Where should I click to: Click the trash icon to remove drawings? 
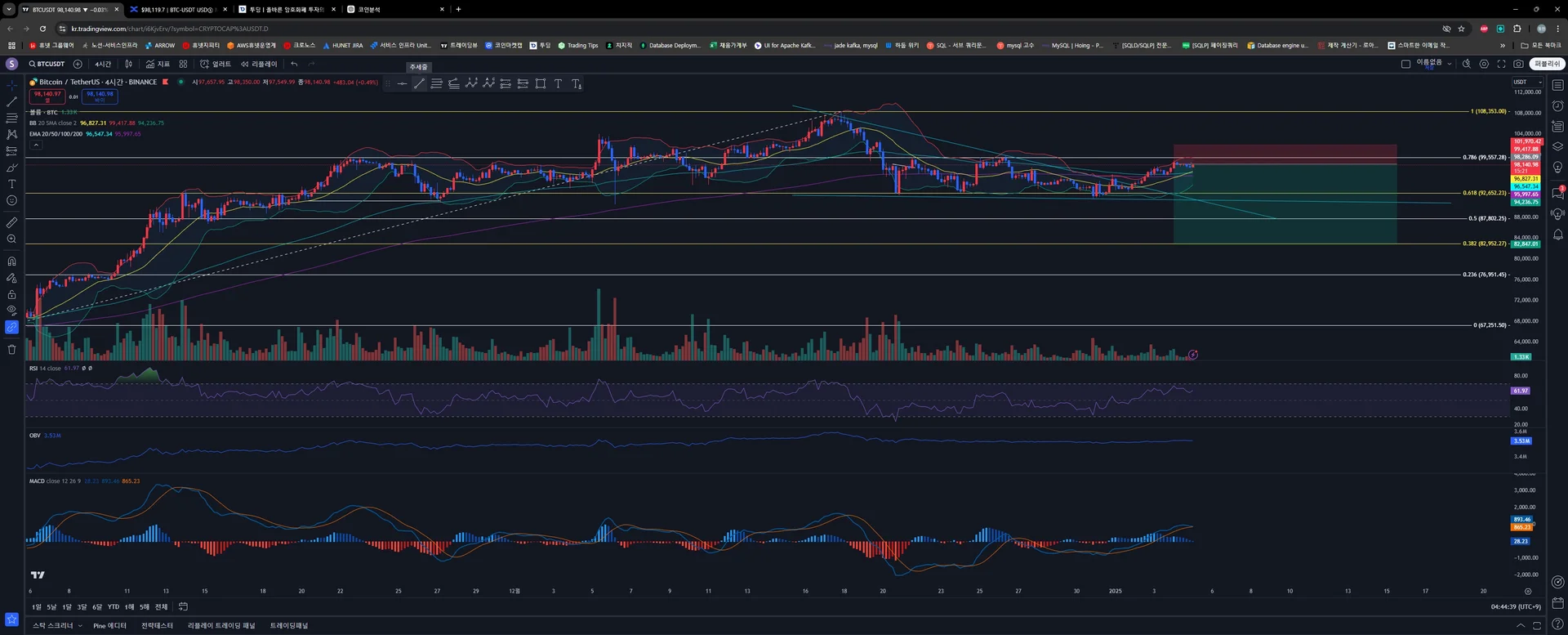(x=11, y=350)
